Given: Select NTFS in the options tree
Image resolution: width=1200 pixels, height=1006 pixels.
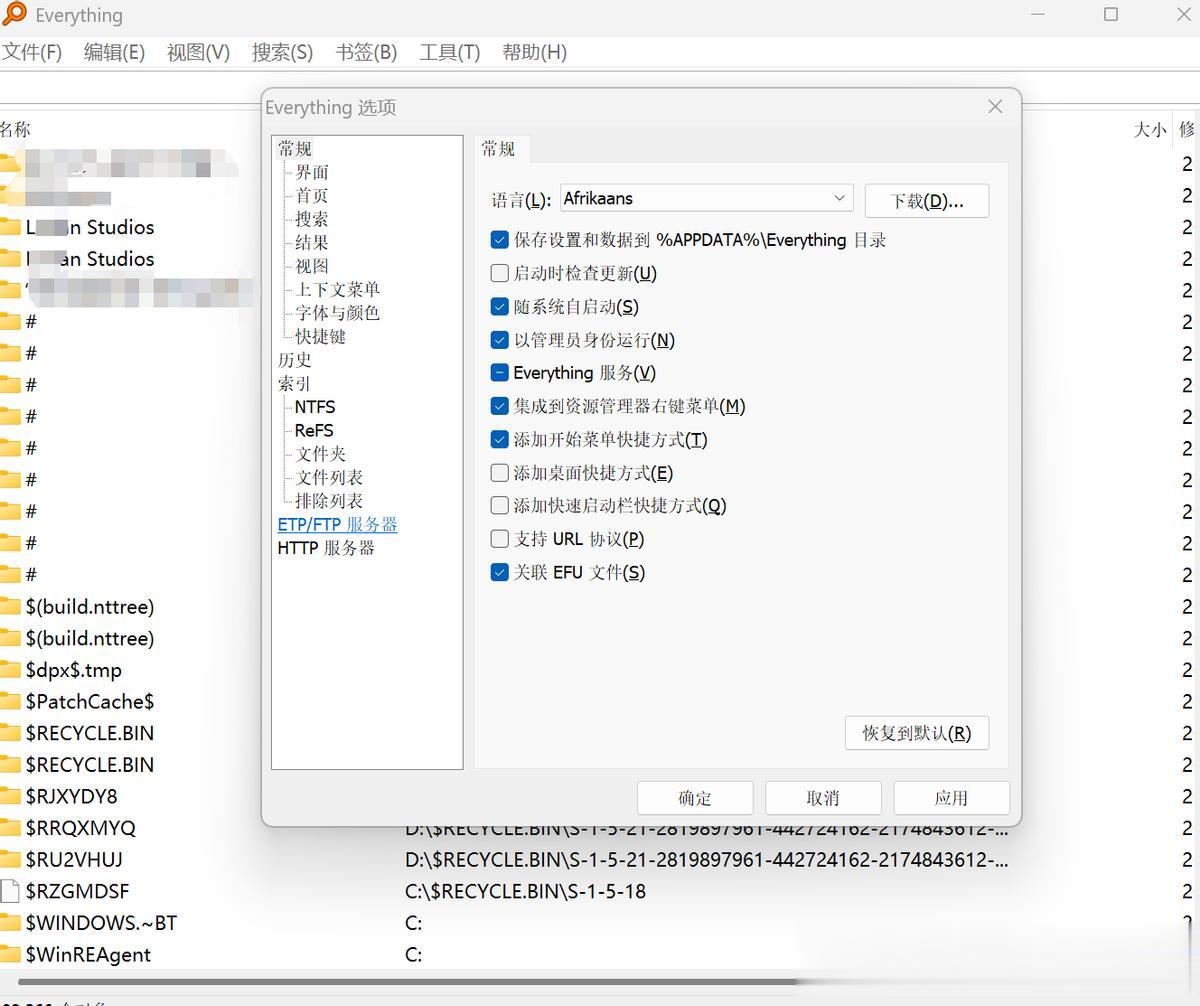Looking at the screenshot, I should pos(315,407).
